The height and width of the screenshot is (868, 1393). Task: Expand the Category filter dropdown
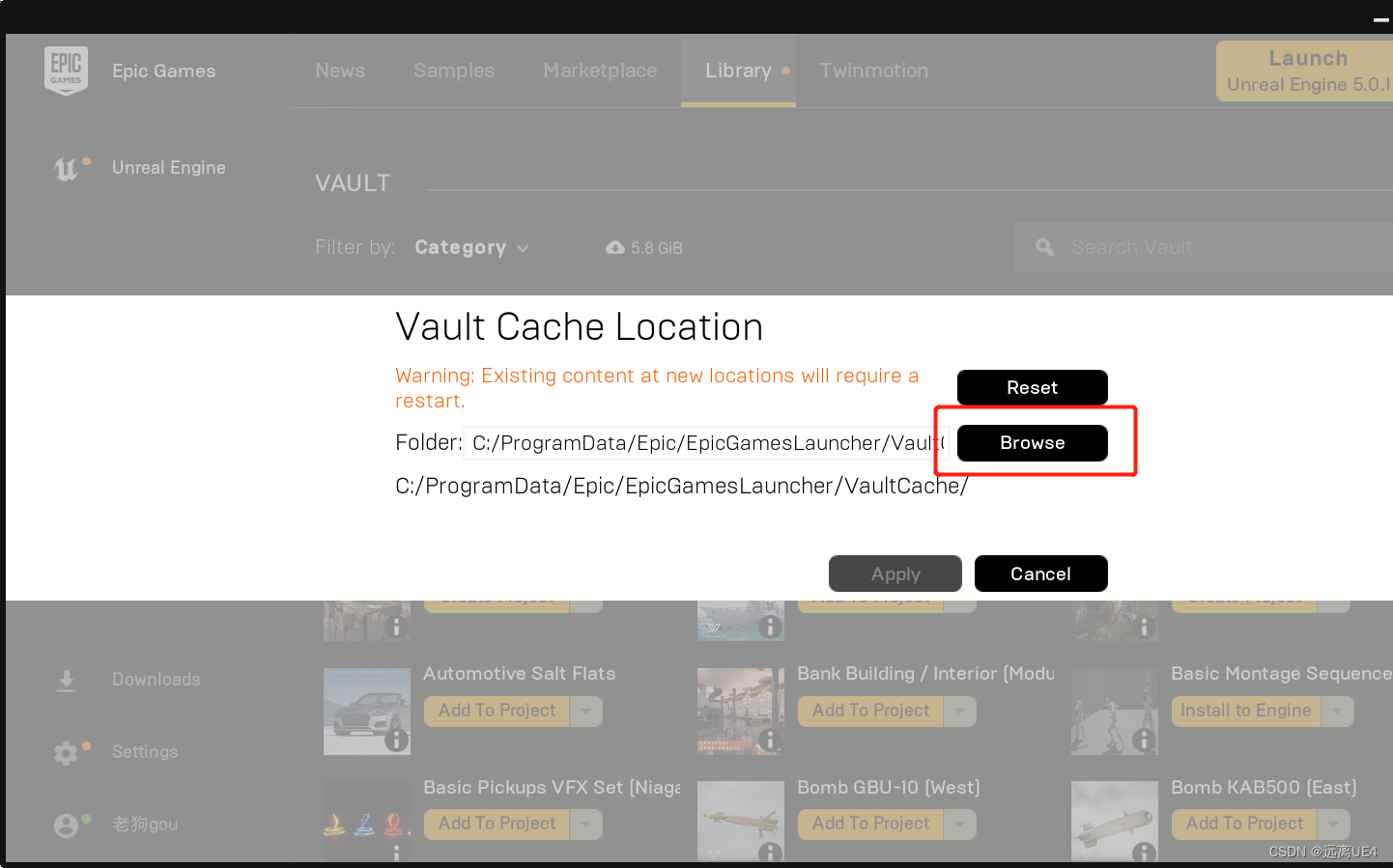[x=471, y=247]
